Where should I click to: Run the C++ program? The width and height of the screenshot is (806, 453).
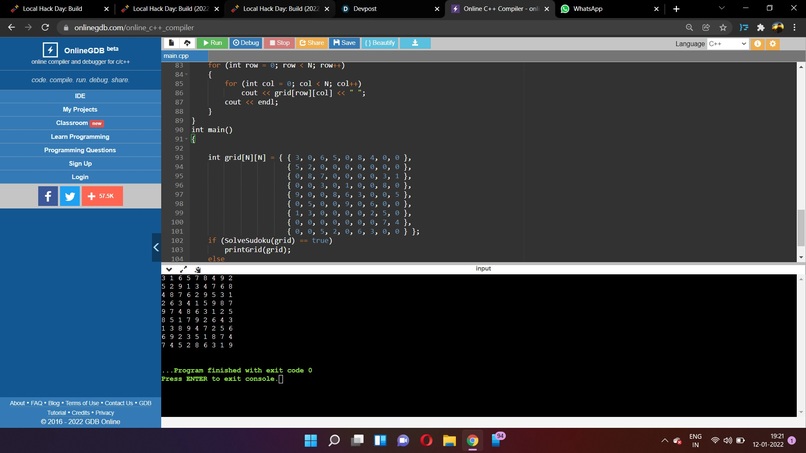(212, 43)
